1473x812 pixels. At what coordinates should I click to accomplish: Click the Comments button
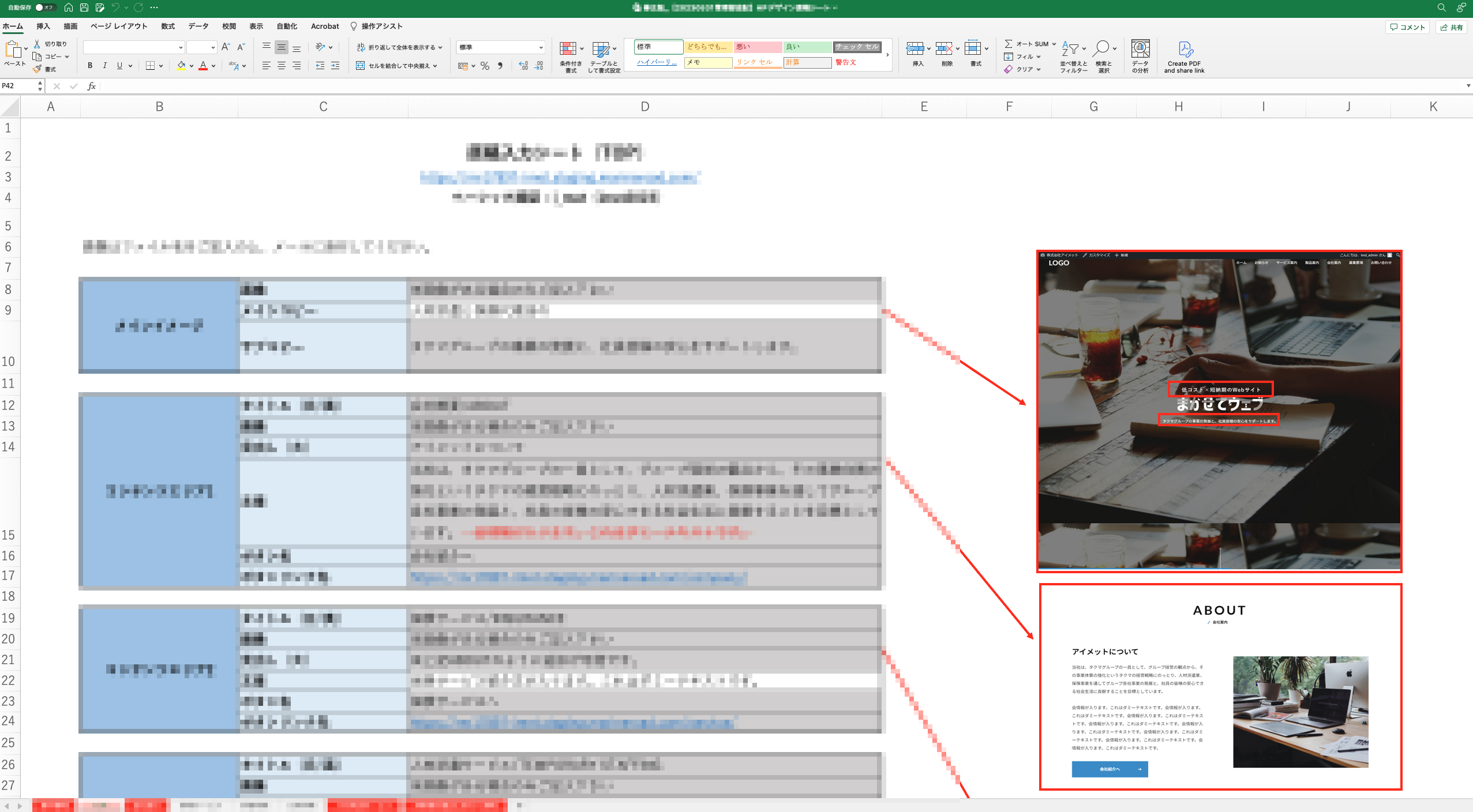[1407, 27]
